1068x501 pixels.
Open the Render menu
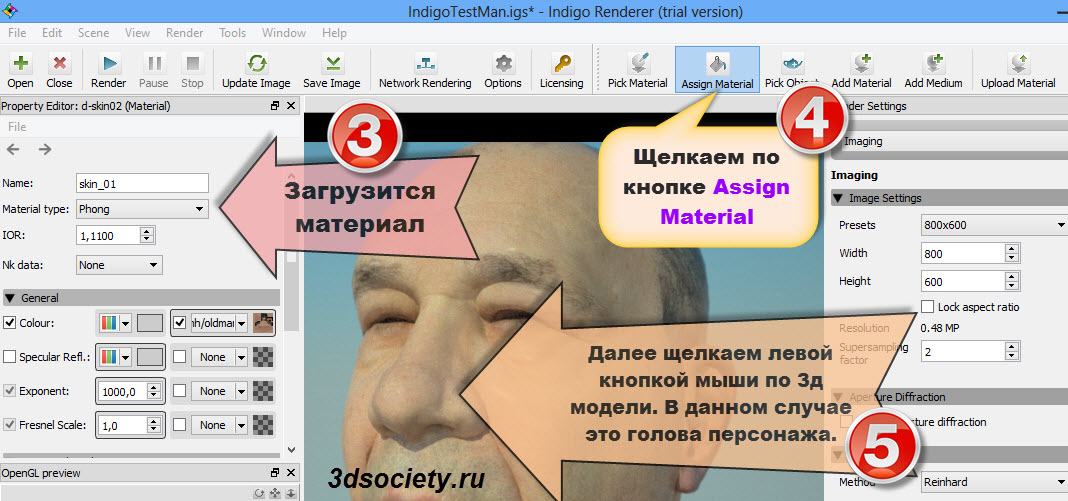[185, 33]
